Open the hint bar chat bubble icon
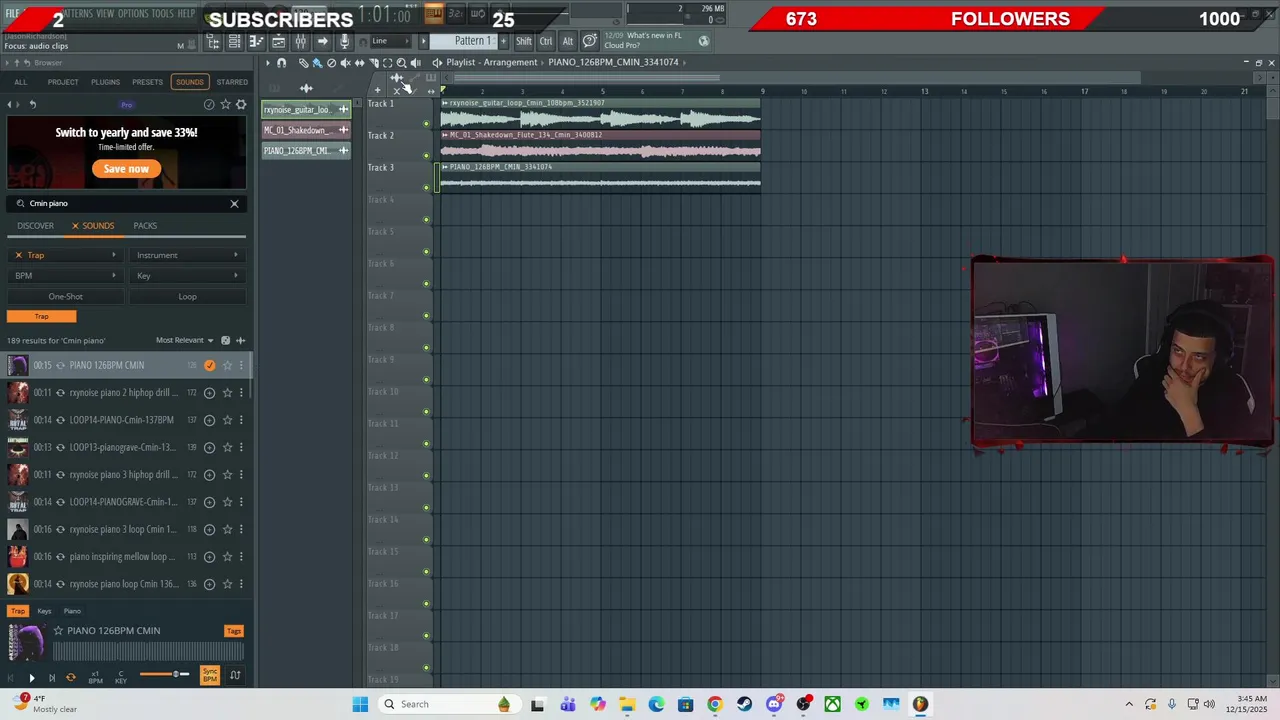Viewport: 1280px width, 720px height. point(590,41)
